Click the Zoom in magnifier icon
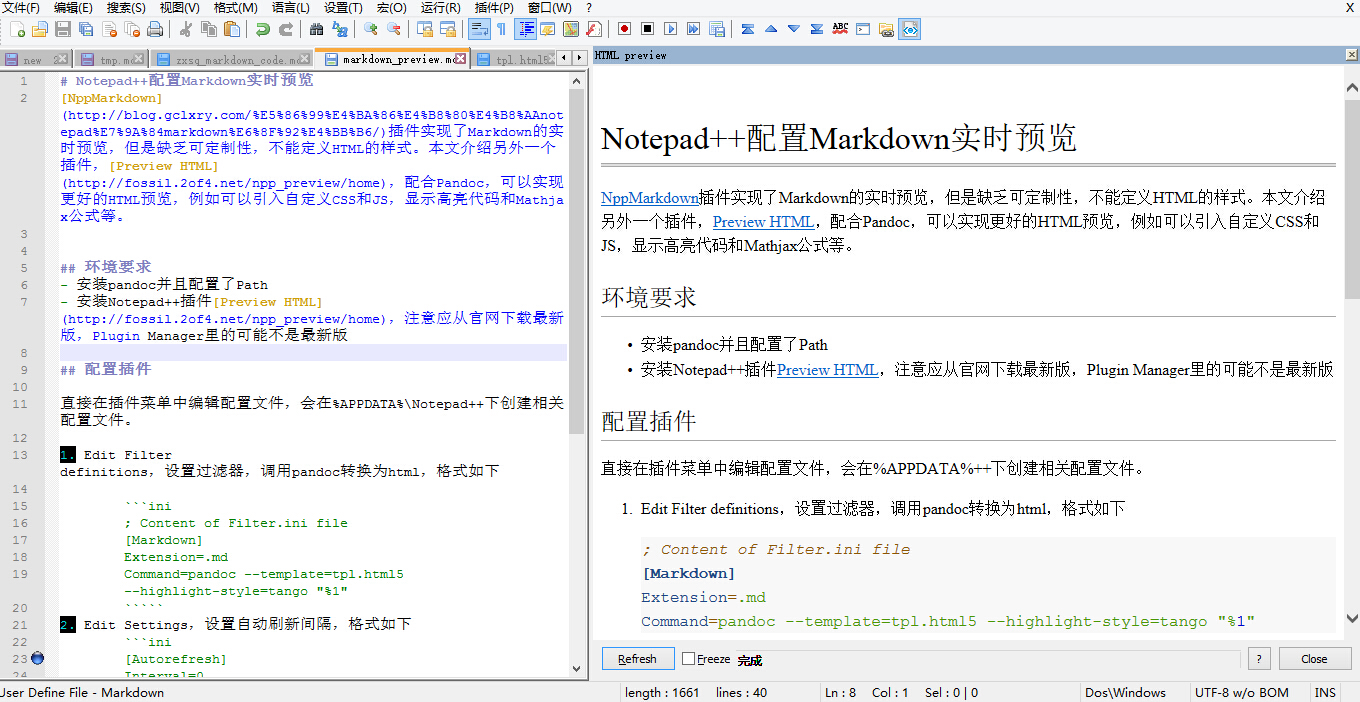Image resolution: width=1360 pixels, height=702 pixels. pos(371,29)
